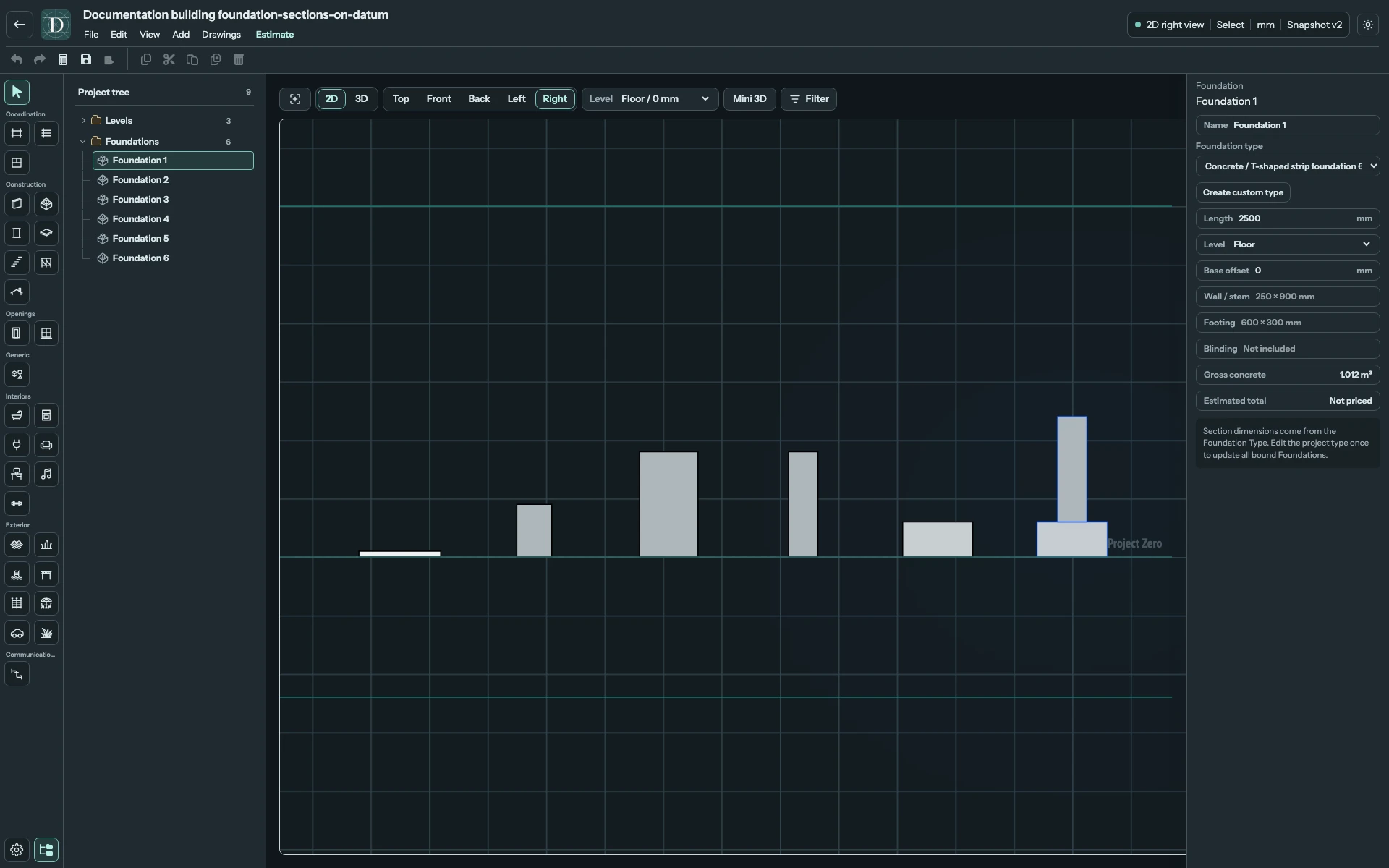
Task: Open the Level Floor dropdown in properties
Action: coord(1288,244)
